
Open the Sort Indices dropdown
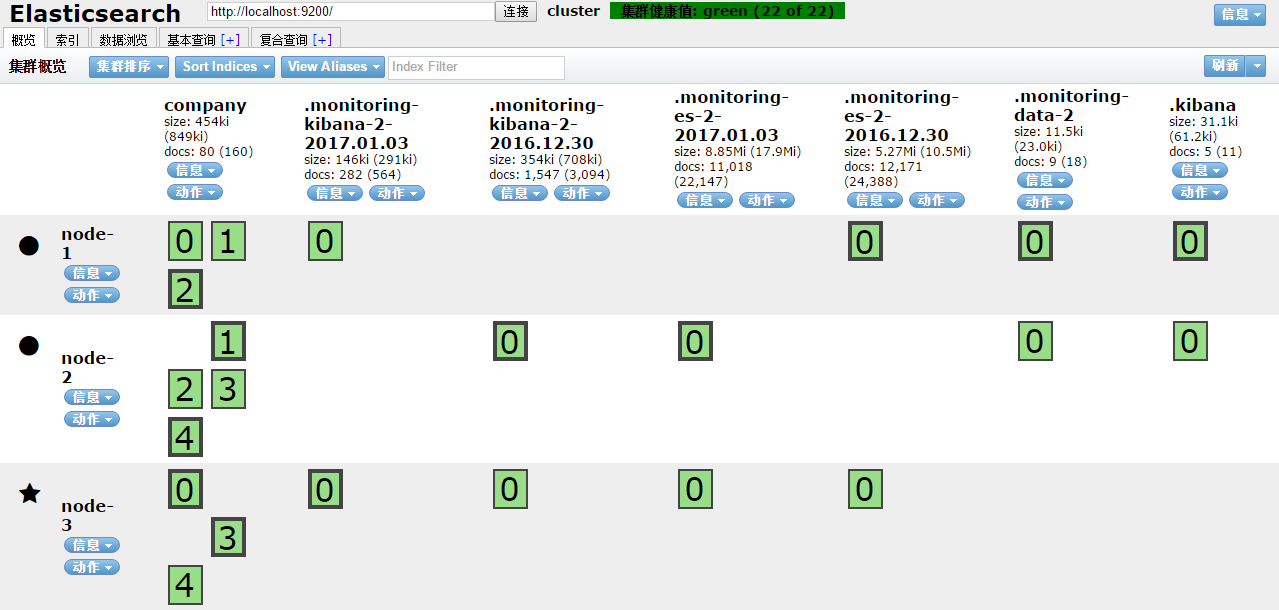pyautogui.click(x=227, y=66)
